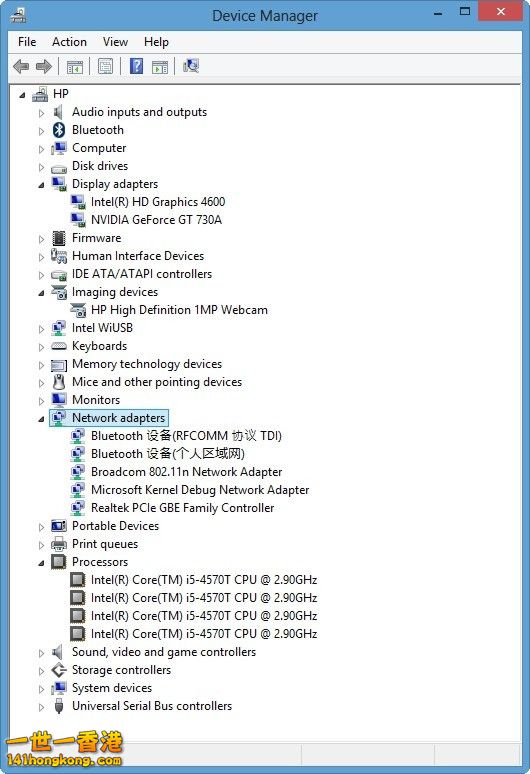Expand the System devices arrow
This screenshot has width=530, height=774.
[41, 689]
